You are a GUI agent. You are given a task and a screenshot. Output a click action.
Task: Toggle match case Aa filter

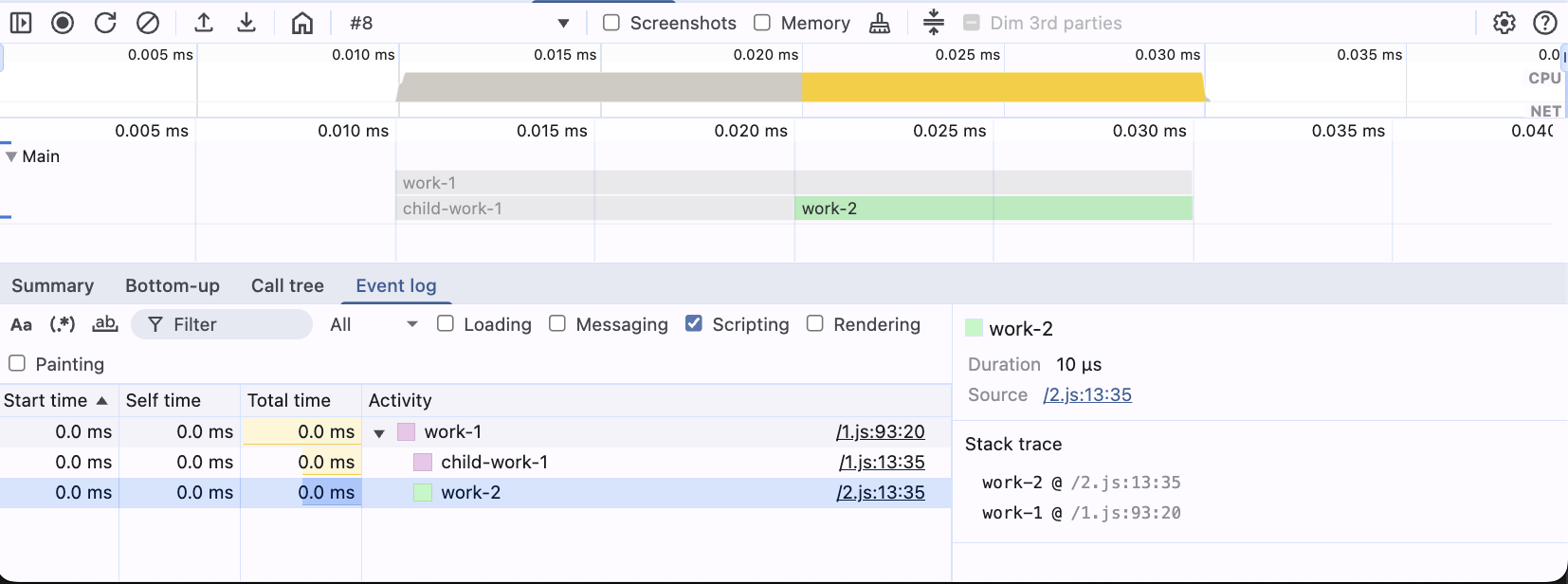pyautogui.click(x=21, y=324)
